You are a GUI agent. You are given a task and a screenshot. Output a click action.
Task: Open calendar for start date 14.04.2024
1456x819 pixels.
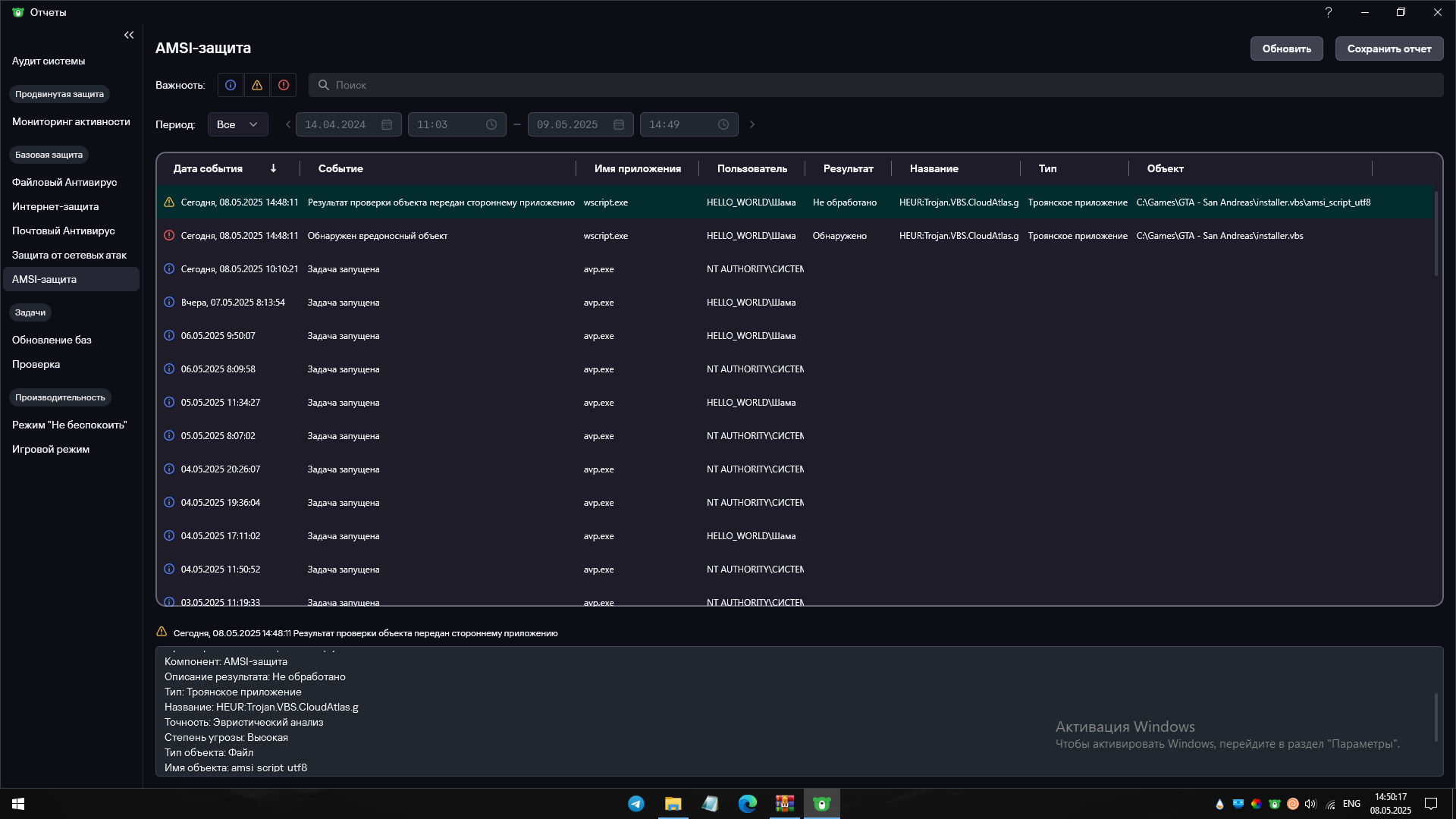[x=387, y=124]
